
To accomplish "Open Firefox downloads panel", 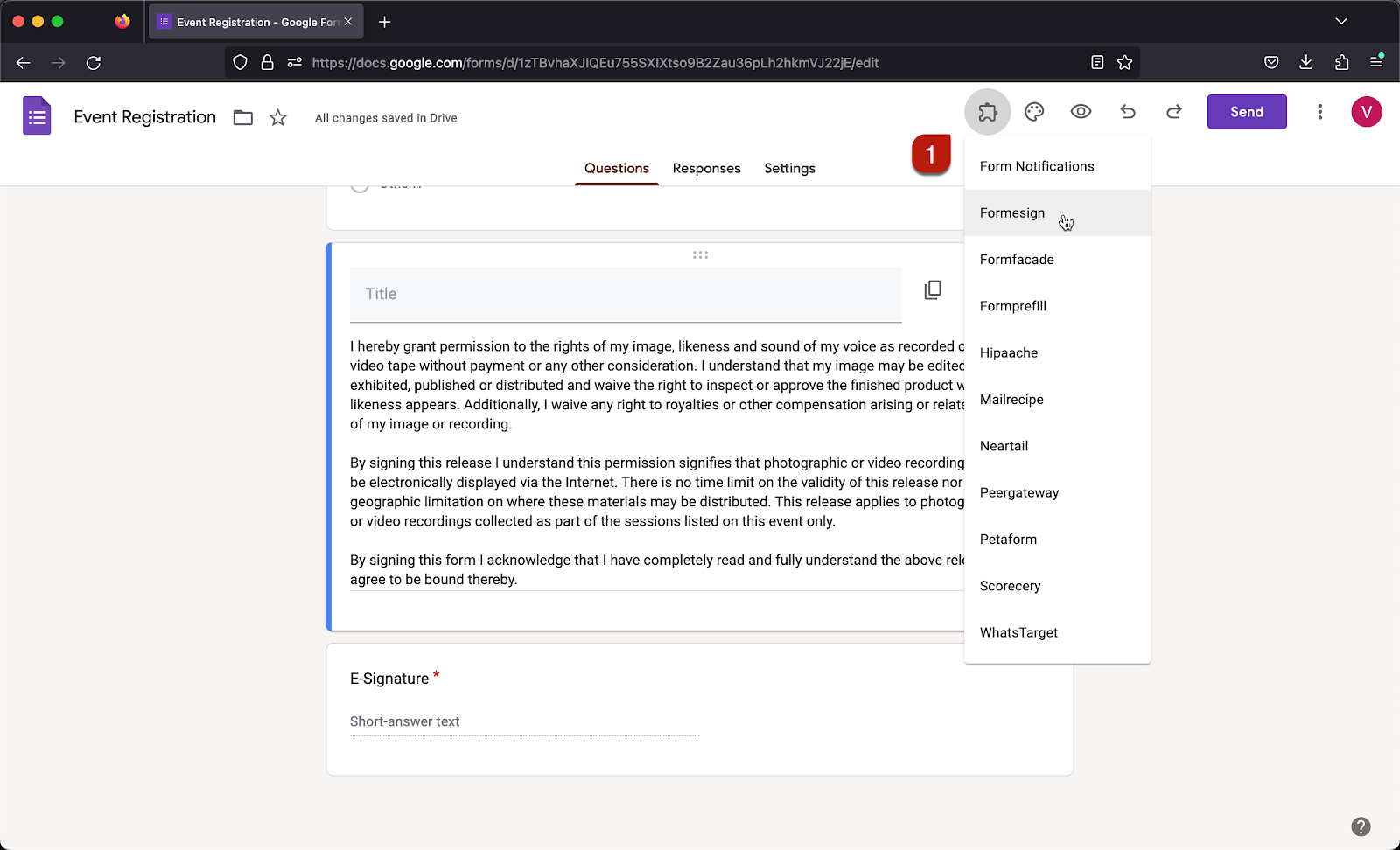I will (x=1306, y=62).
